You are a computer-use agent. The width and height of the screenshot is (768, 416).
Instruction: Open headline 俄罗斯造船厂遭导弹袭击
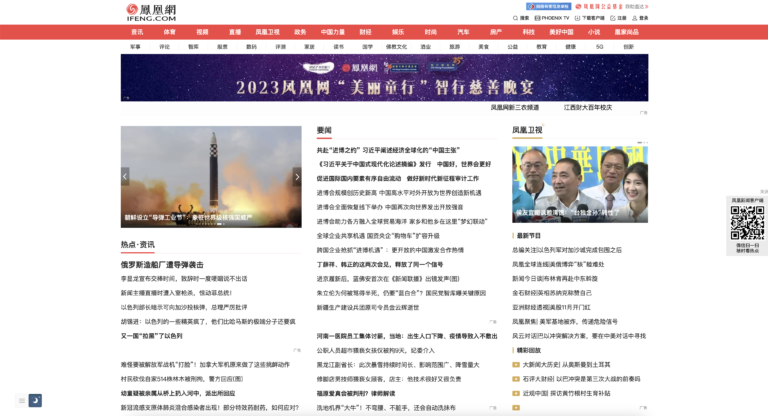pyautogui.click(x=162, y=265)
